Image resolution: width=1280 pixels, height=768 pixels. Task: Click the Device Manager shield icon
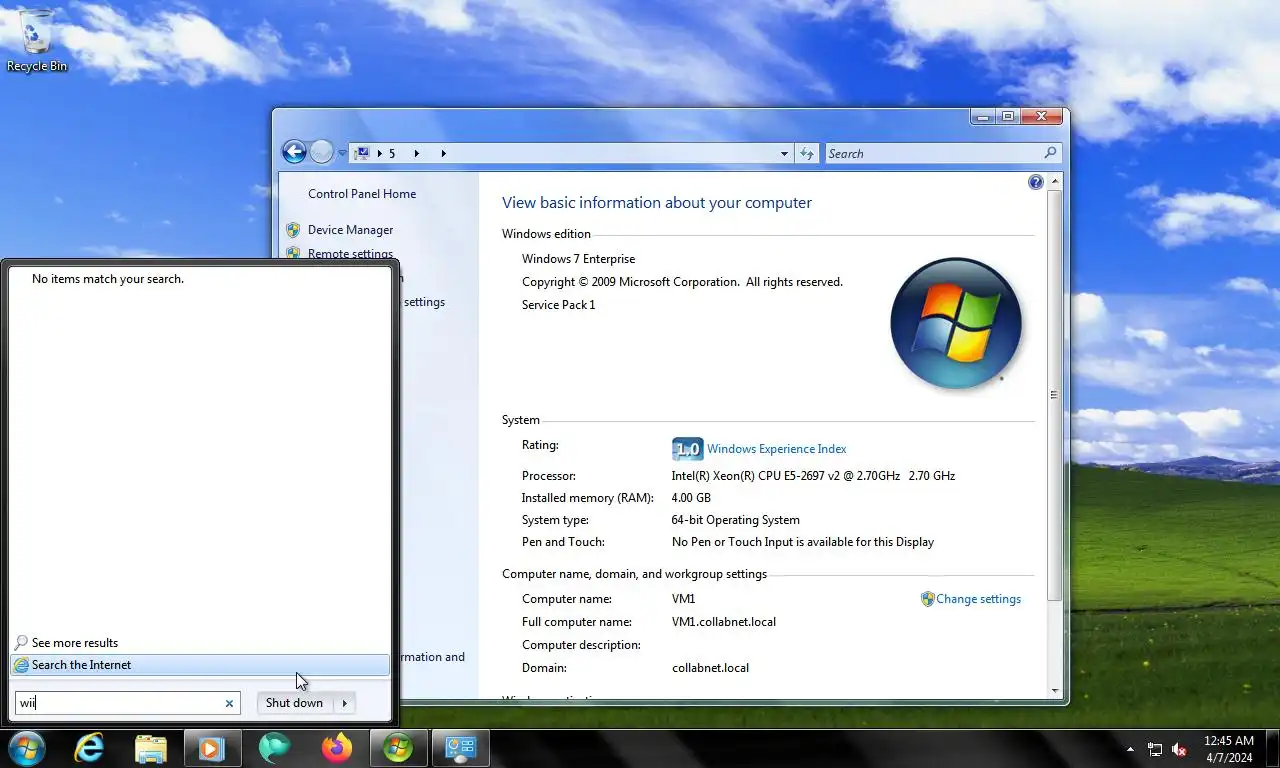coord(293,230)
